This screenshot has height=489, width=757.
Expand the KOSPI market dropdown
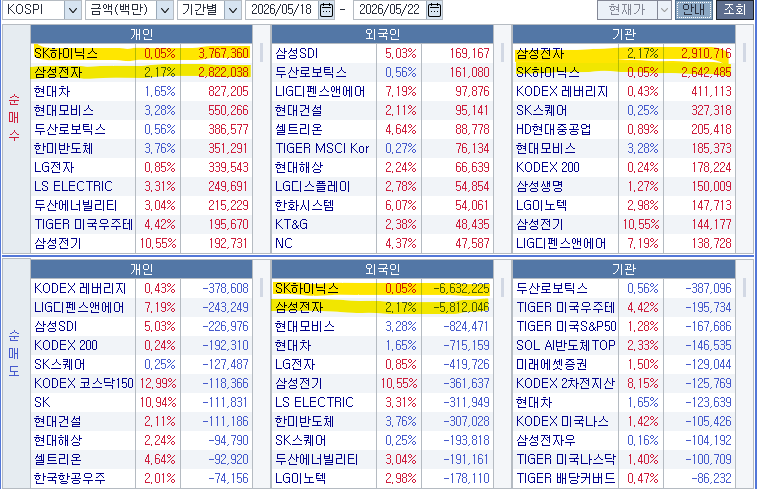(x=72, y=10)
